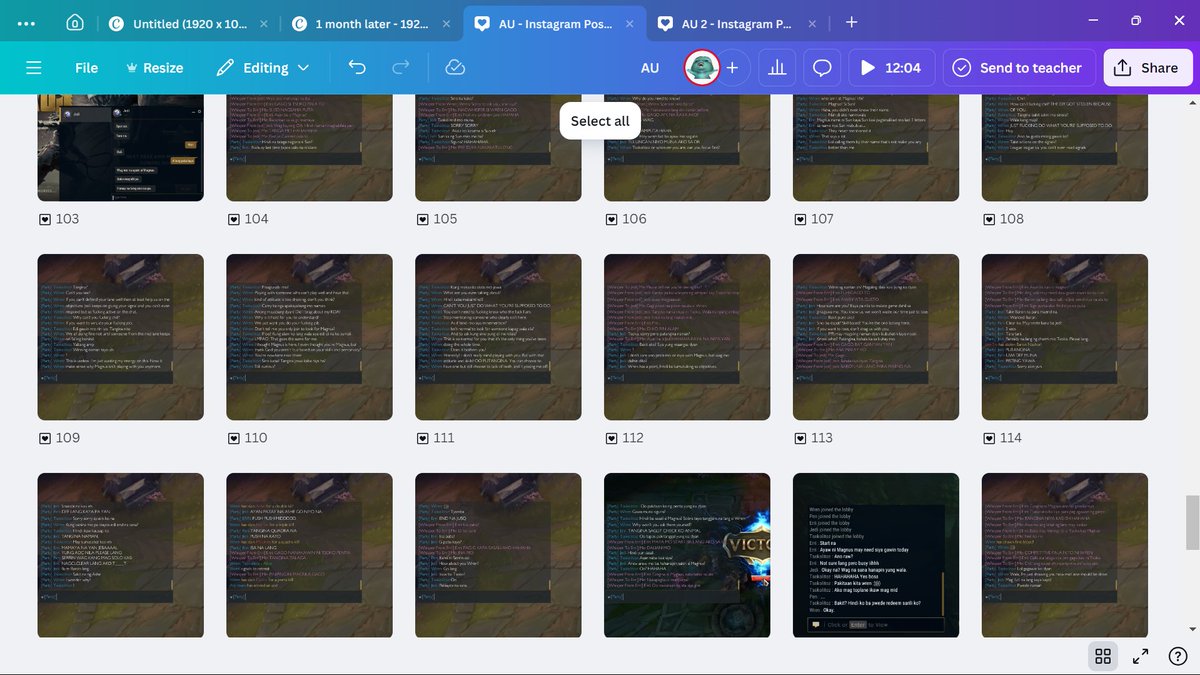Select page 105 thumbnail

498,147
